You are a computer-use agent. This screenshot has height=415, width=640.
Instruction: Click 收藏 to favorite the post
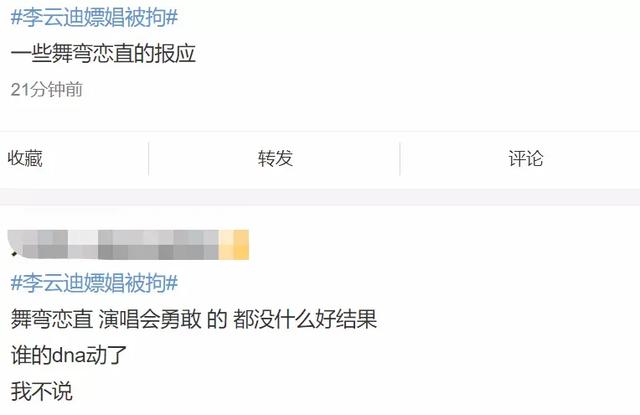[25, 158]
